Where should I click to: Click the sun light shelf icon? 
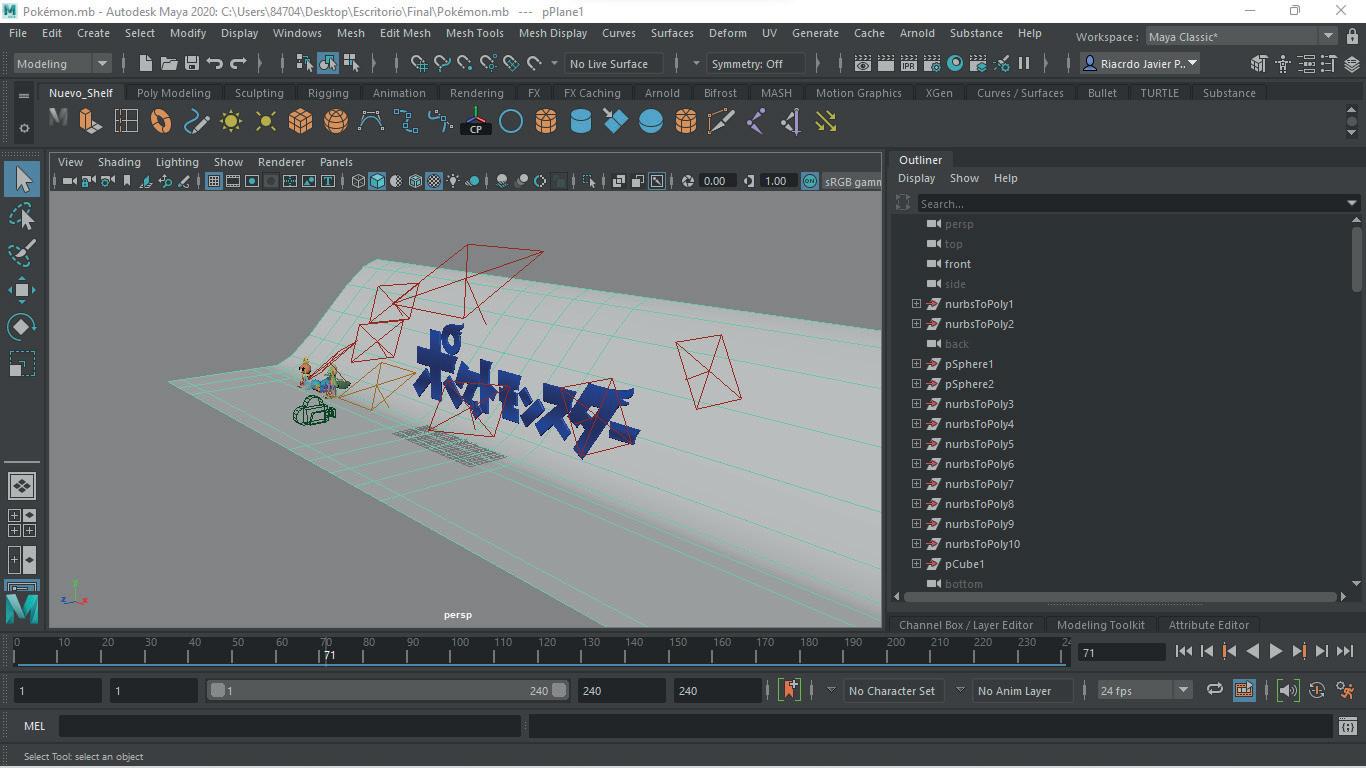coord(231,122)
